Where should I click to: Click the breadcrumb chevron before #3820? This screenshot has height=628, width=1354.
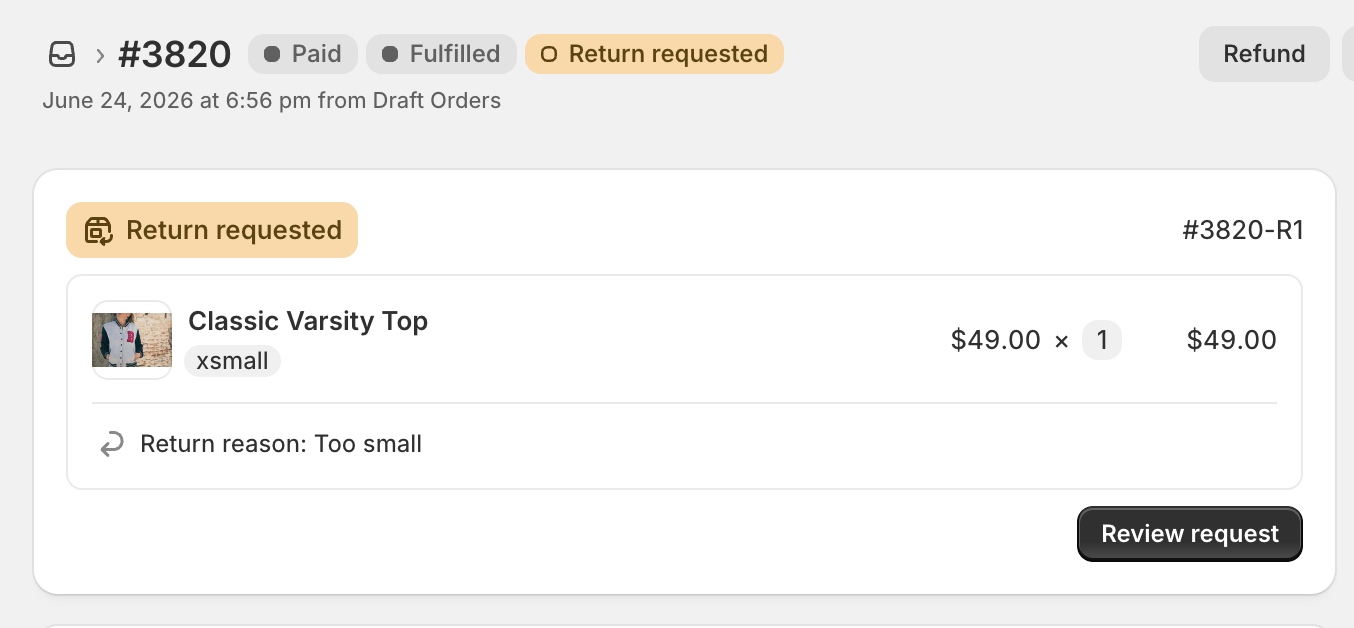coord(100,55)
